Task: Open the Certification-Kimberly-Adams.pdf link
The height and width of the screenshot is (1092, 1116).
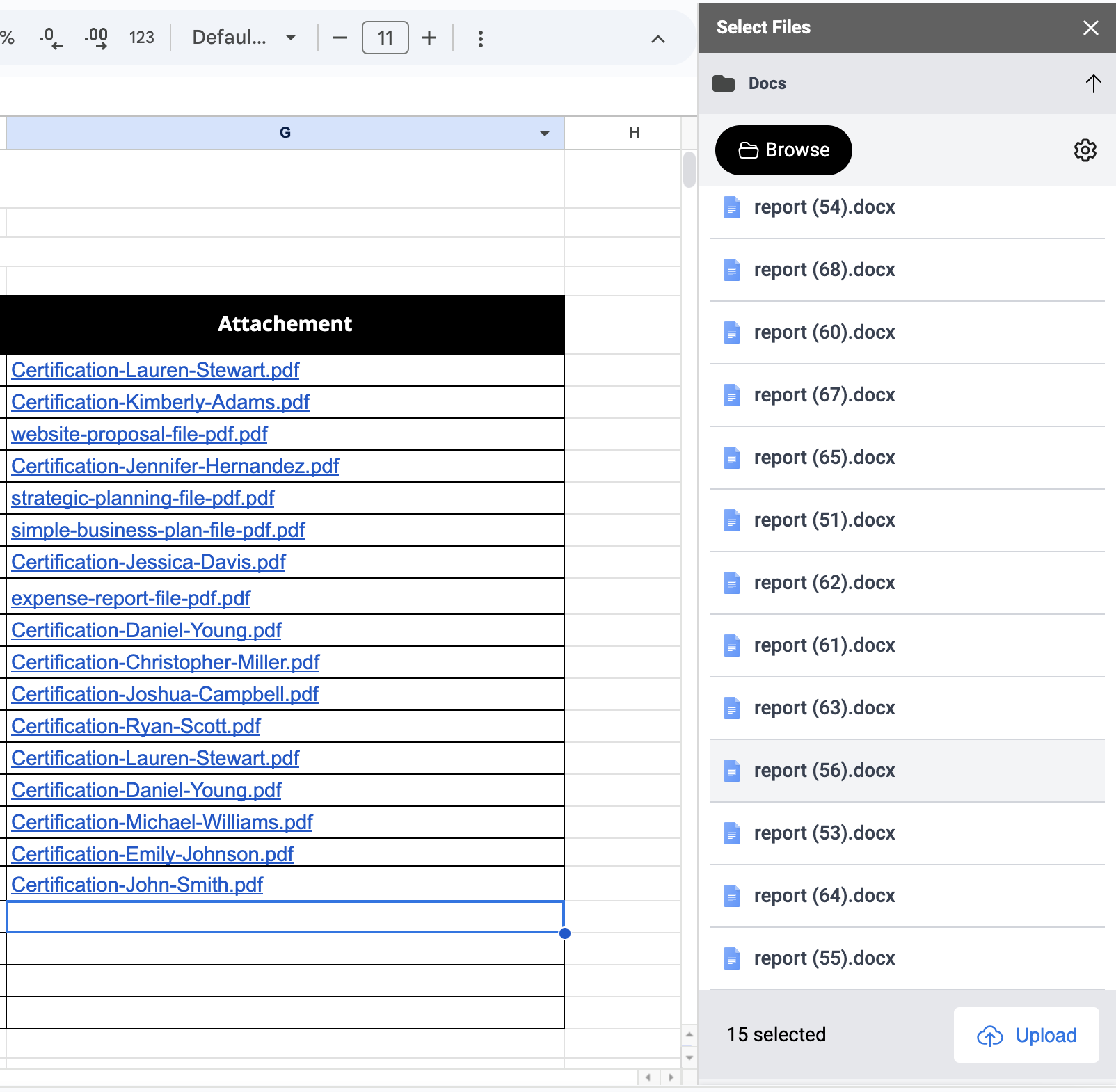Action: click(x=161, y=402)
